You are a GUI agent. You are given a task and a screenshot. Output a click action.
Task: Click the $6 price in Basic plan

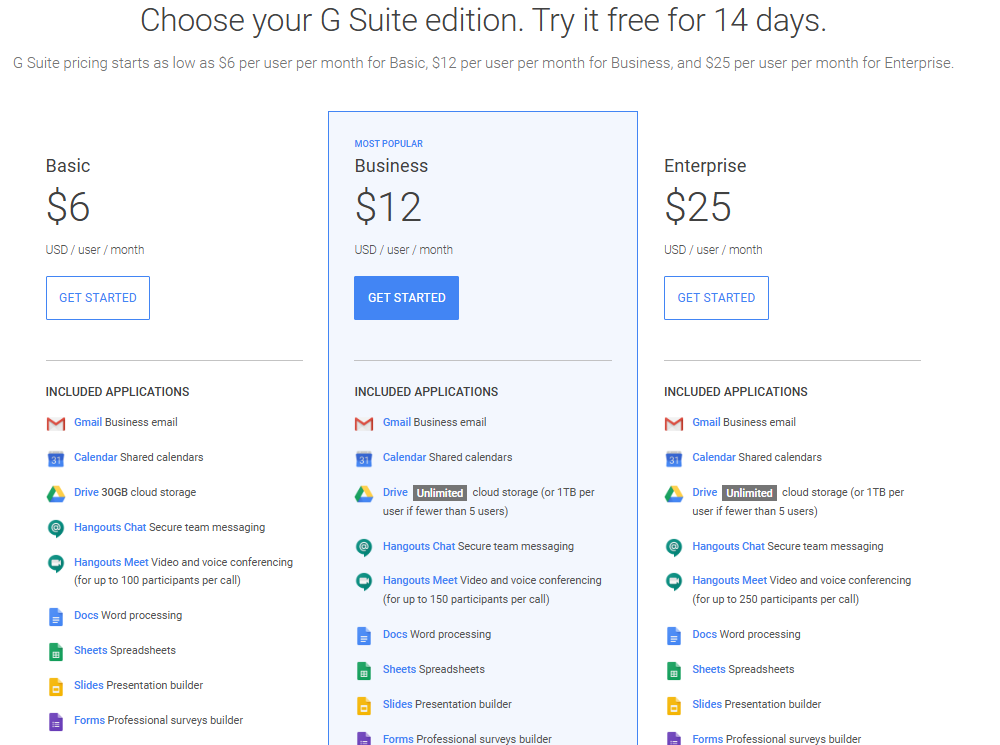68,207
